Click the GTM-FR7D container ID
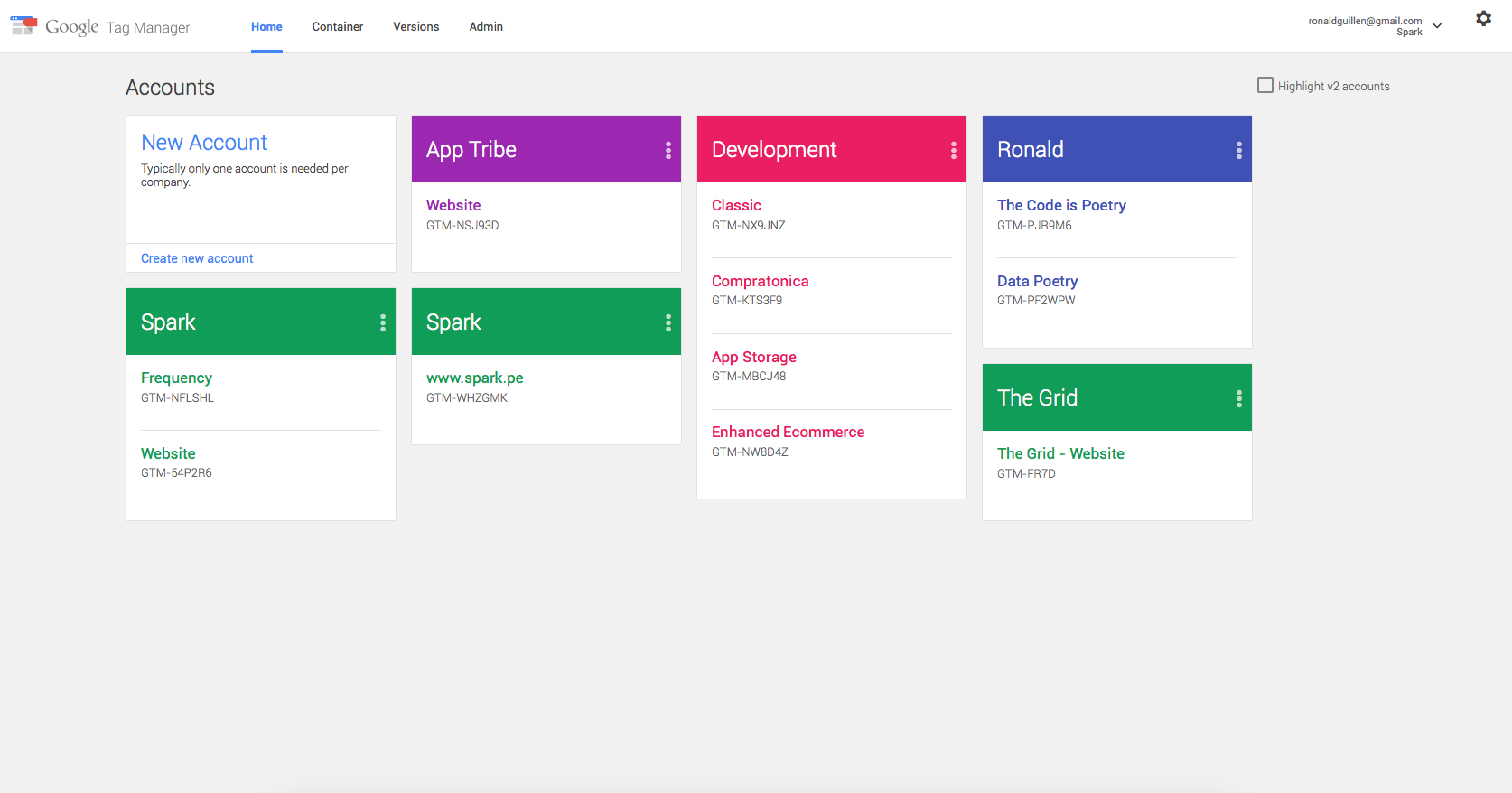Image resolution: width=1512 pixels, height=793 pixels. (1026, 473)
